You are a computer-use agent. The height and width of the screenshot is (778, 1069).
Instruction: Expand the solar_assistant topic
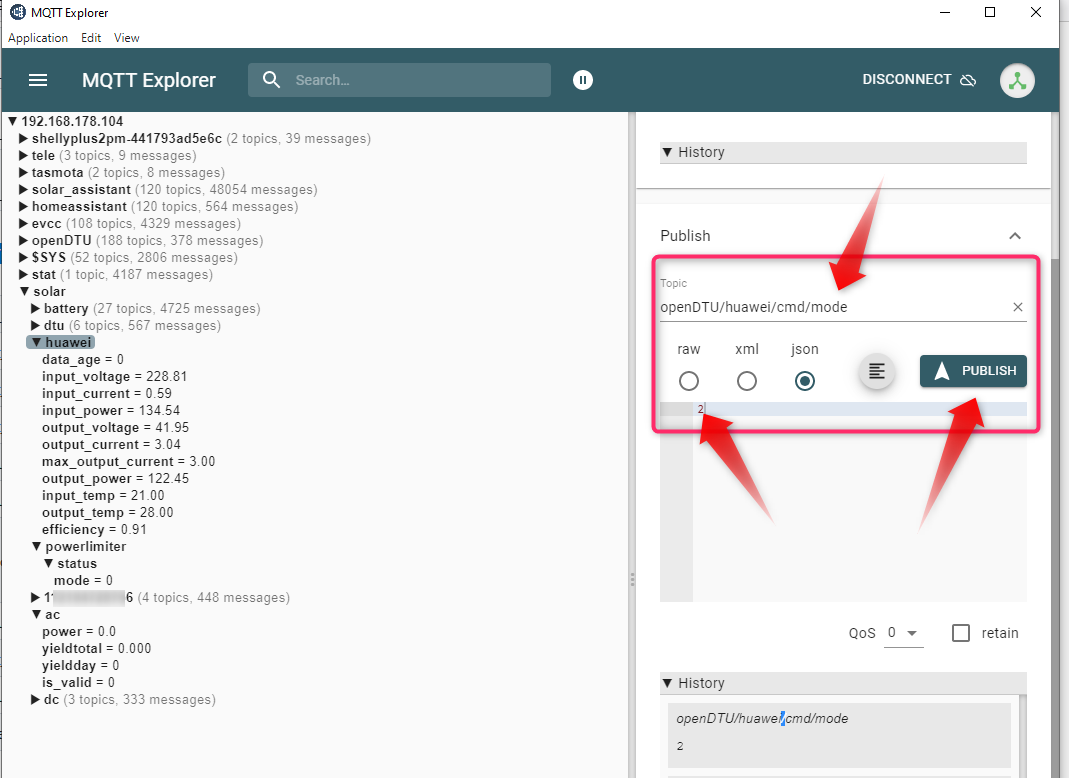pyautogui.click(x=23, y=190)
